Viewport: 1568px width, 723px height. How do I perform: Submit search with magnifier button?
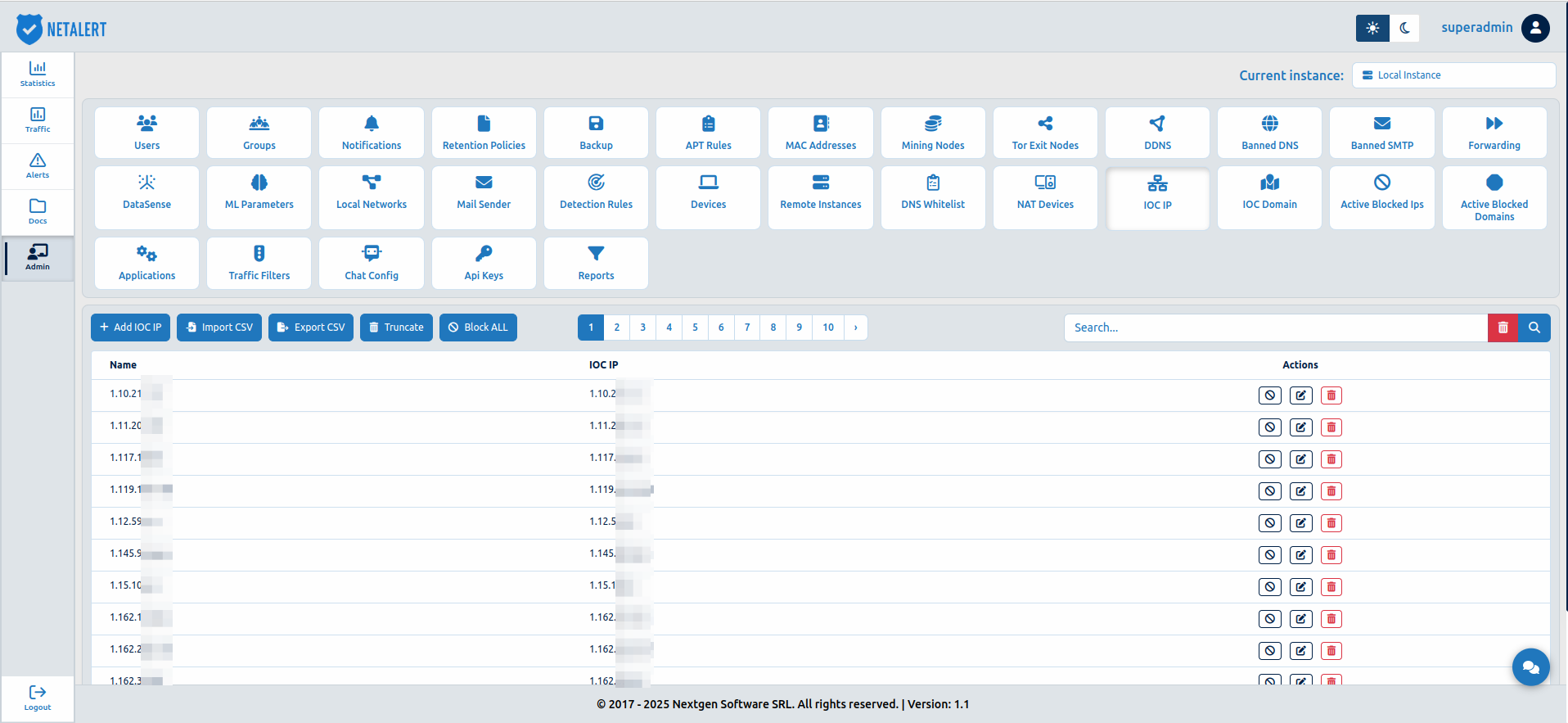click(x=1534, y=328)
